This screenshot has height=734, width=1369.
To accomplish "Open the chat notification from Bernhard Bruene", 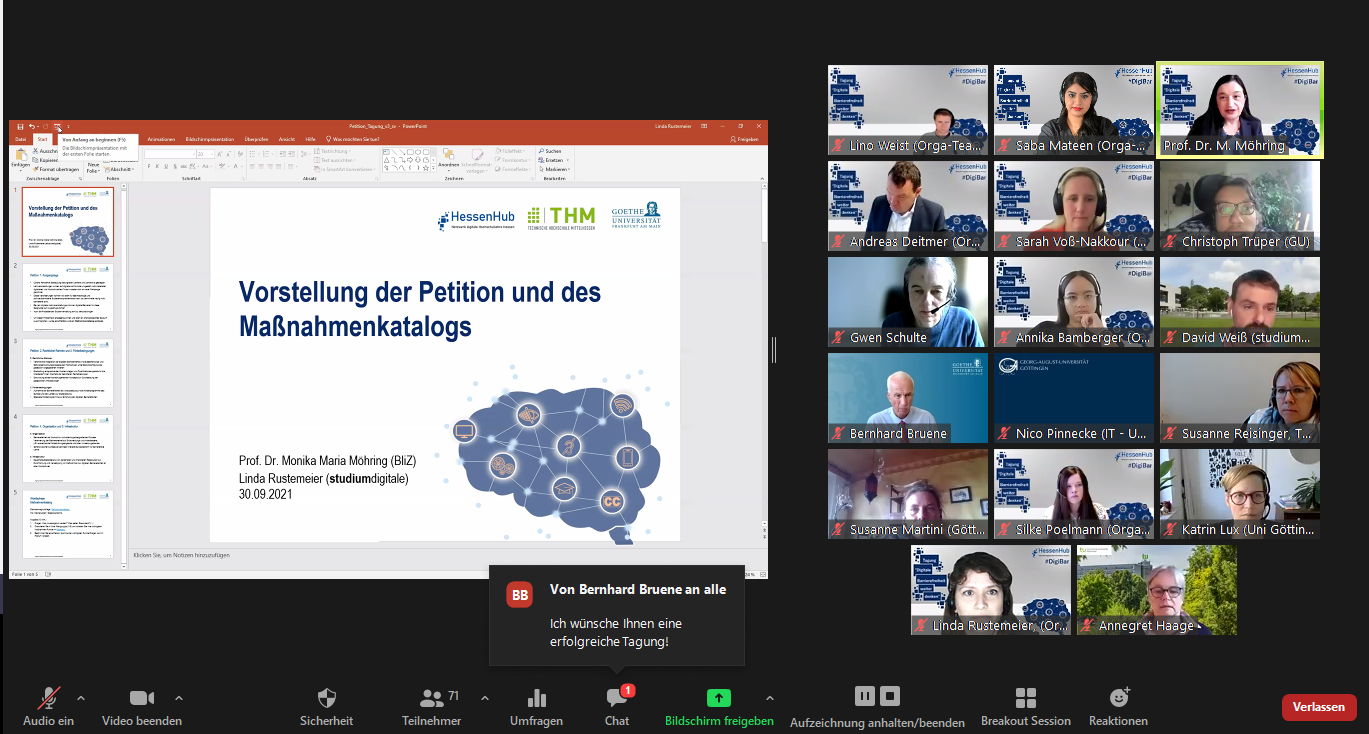I will (x=616, y=615).
